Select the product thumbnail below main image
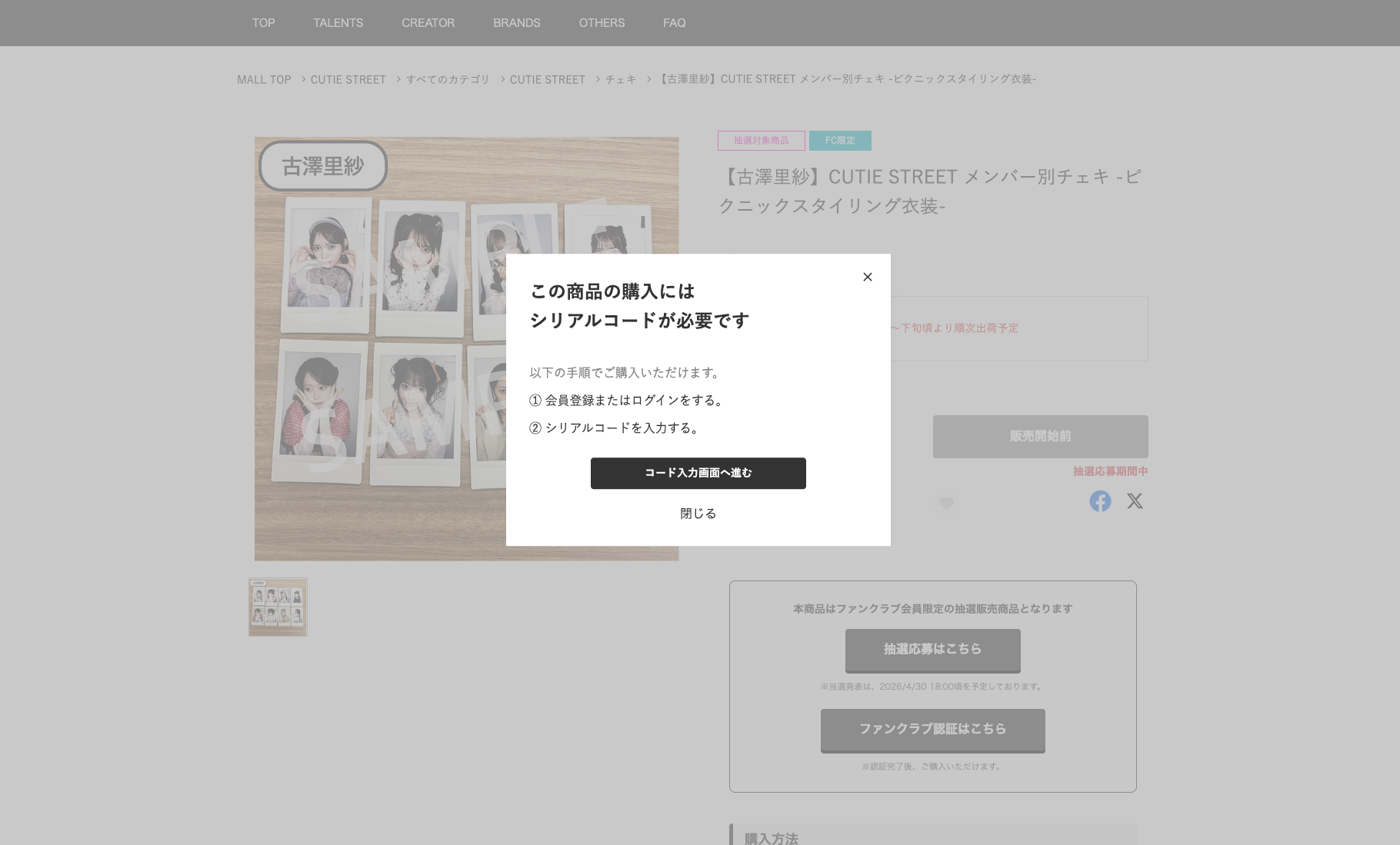The height and width of the screenshot is (845, 1400). tap(278, 607)
